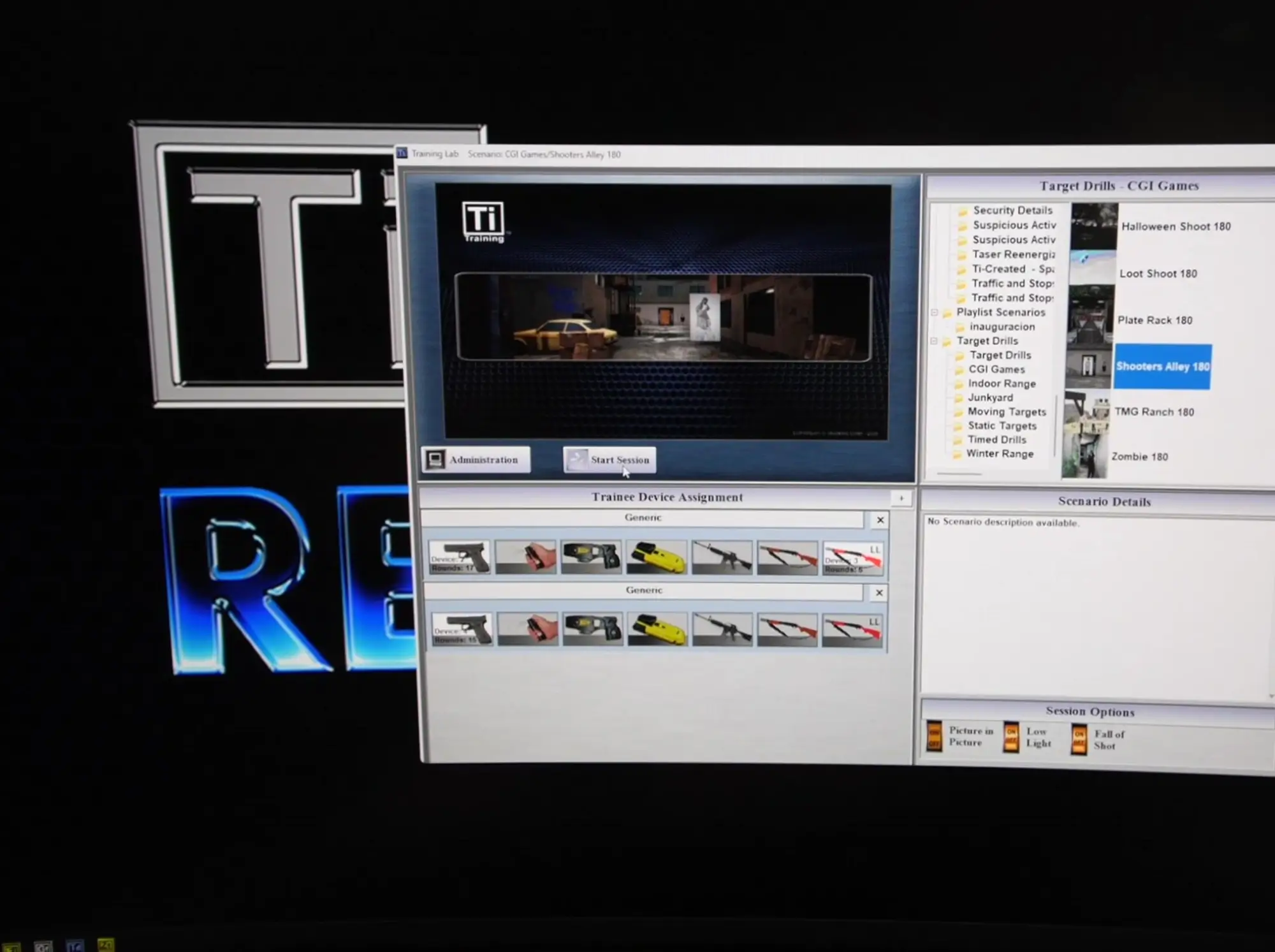Image resolution: width=1275 pixels, height=952 pixels.
Task: Toggle the Fall of Shot switch
Action: tap(1079, 740)
